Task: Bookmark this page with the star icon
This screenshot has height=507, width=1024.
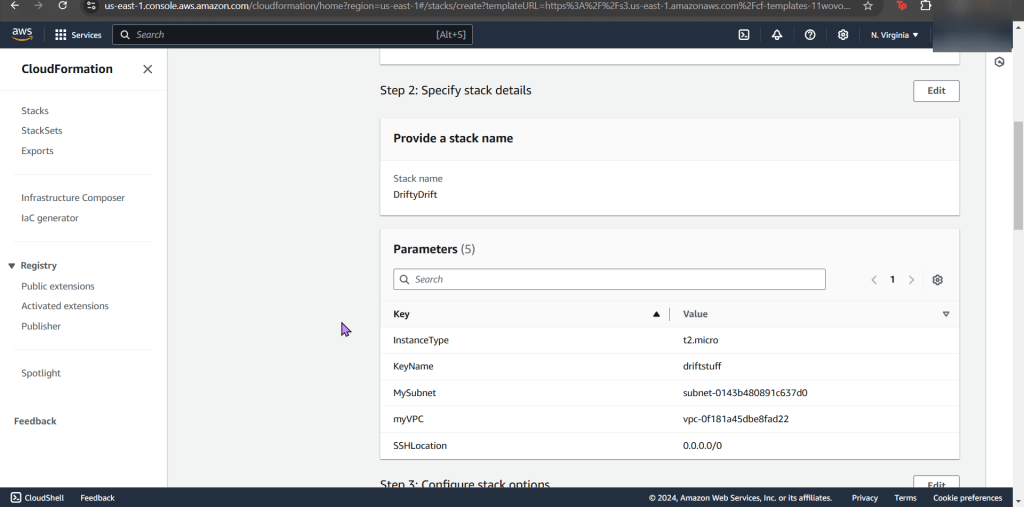Action: click(868, 6)
